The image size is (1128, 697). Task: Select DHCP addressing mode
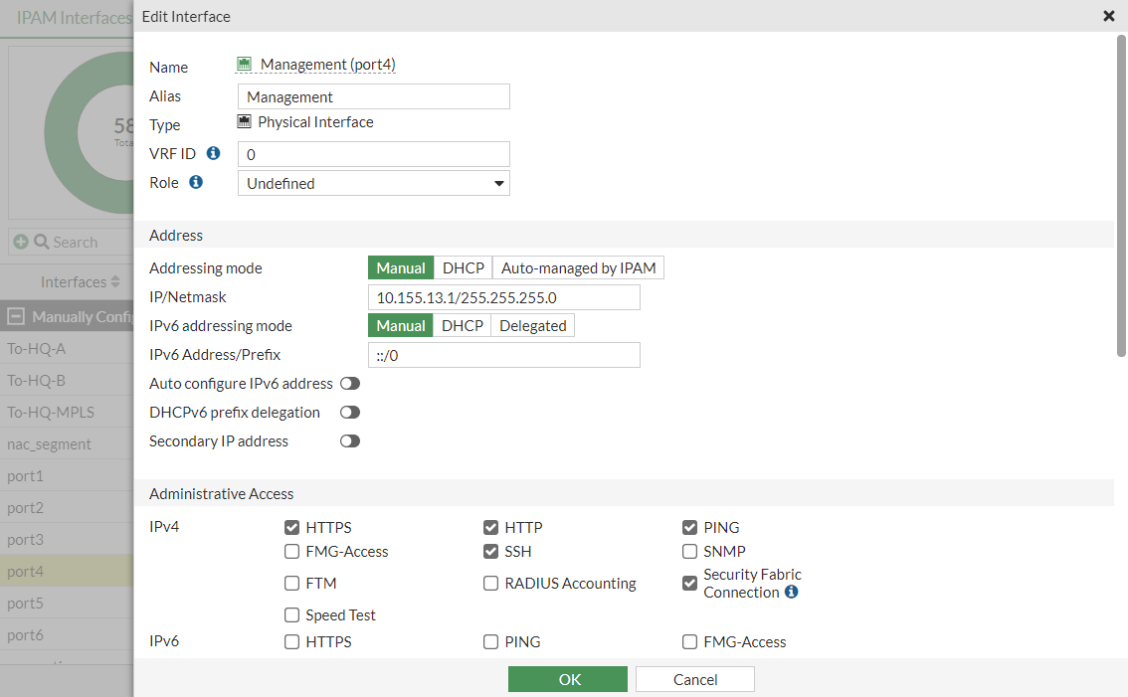pyautogui.click(x=463, y=268)
